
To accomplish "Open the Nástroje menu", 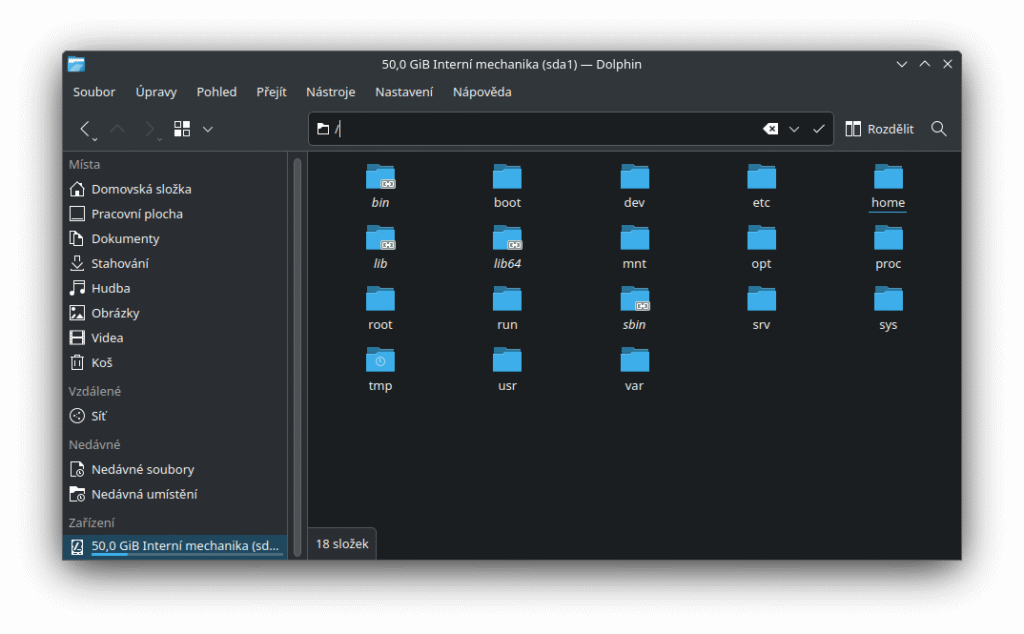I will (330, 92).
